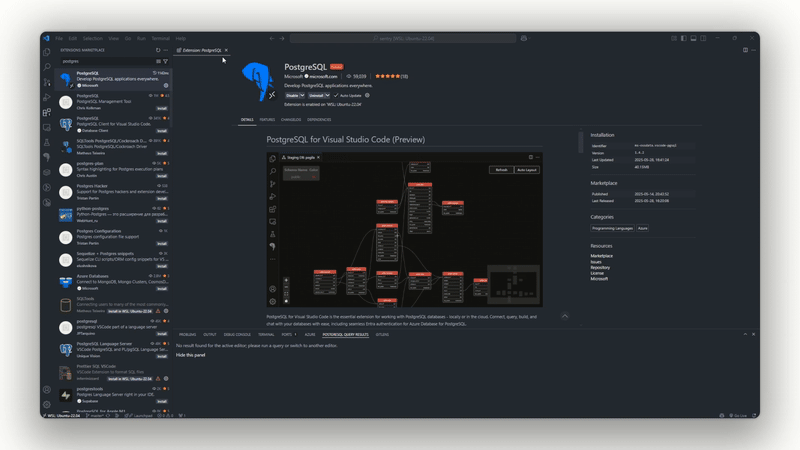
Task: Open the Copilot icon beside search bar
Action: click(x=523, y=38)
